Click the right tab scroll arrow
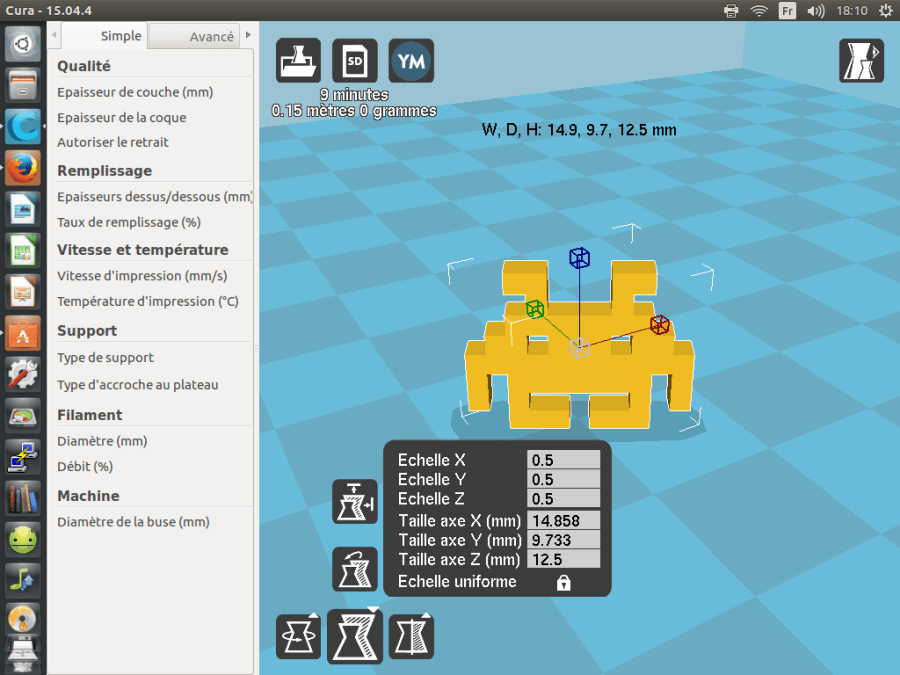 (x=247, y=36)
